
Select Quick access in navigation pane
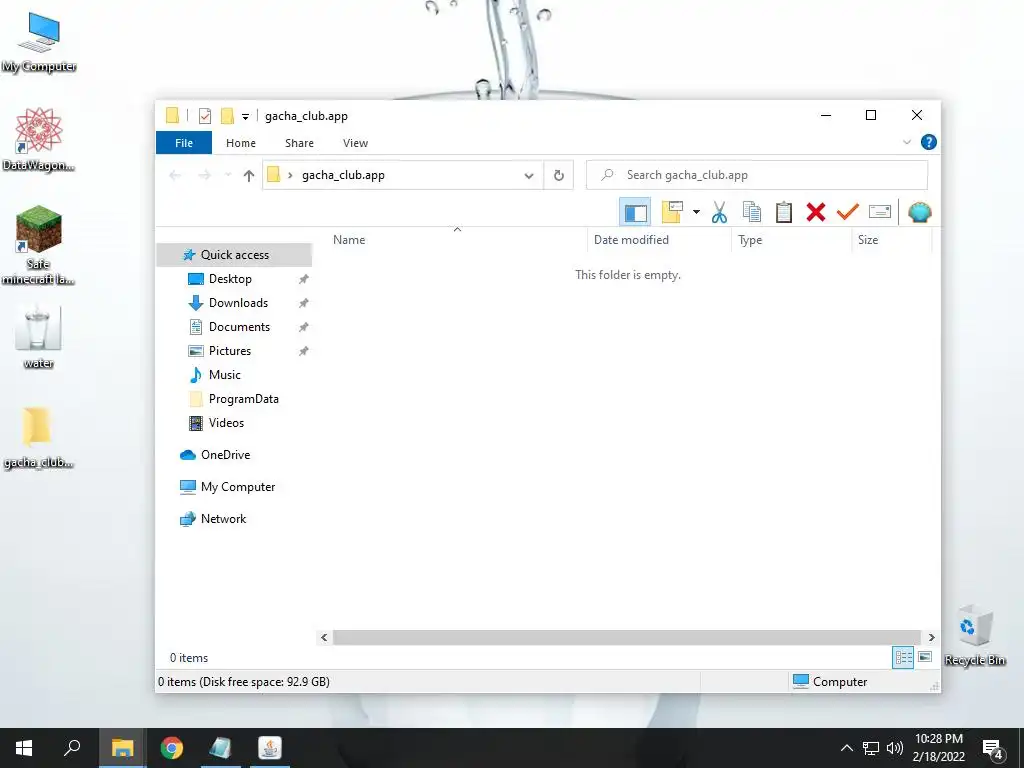pyautogui.click(x=234, y=255)
